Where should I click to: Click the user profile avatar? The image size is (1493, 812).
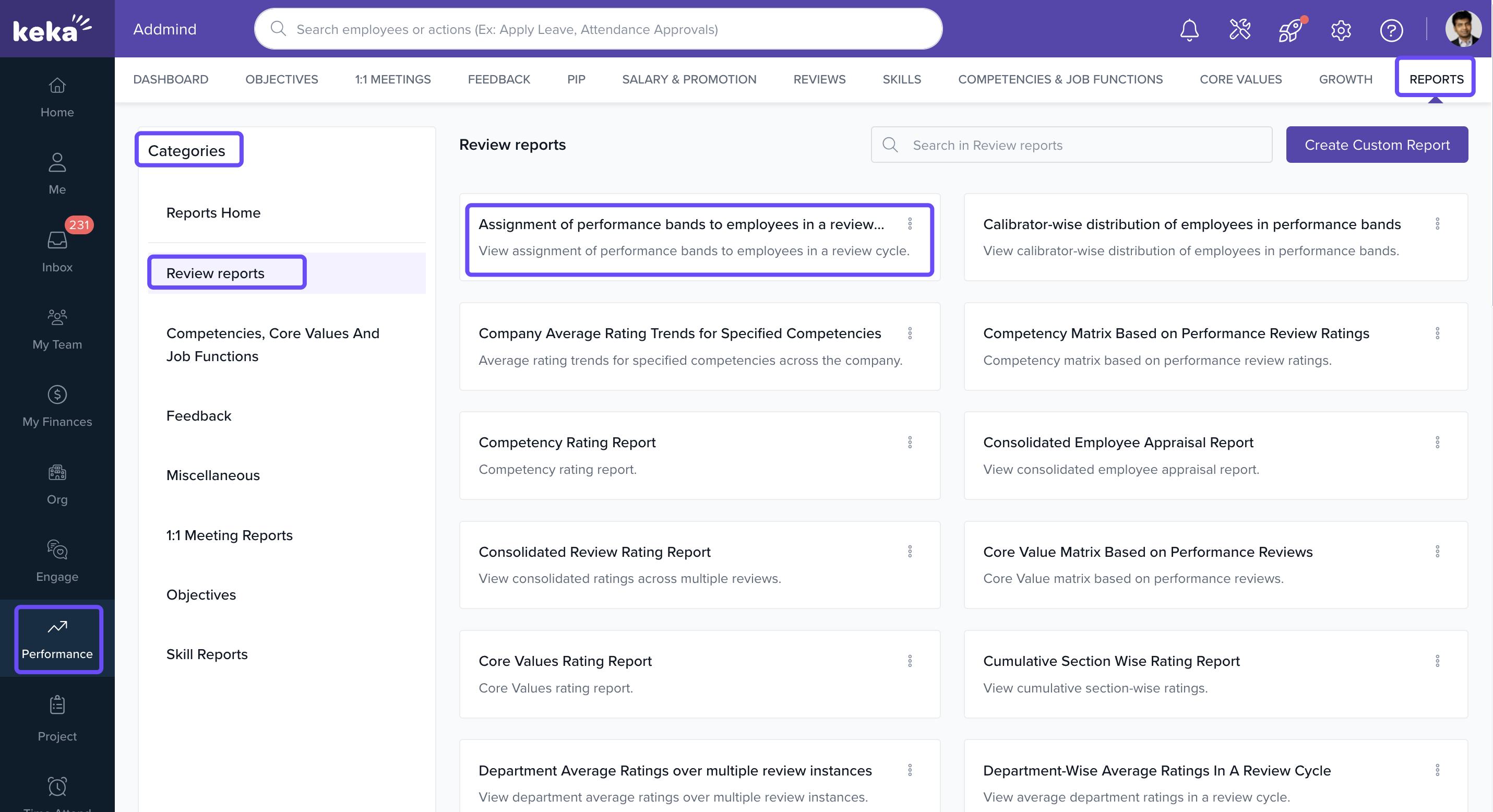(1463, 28)
